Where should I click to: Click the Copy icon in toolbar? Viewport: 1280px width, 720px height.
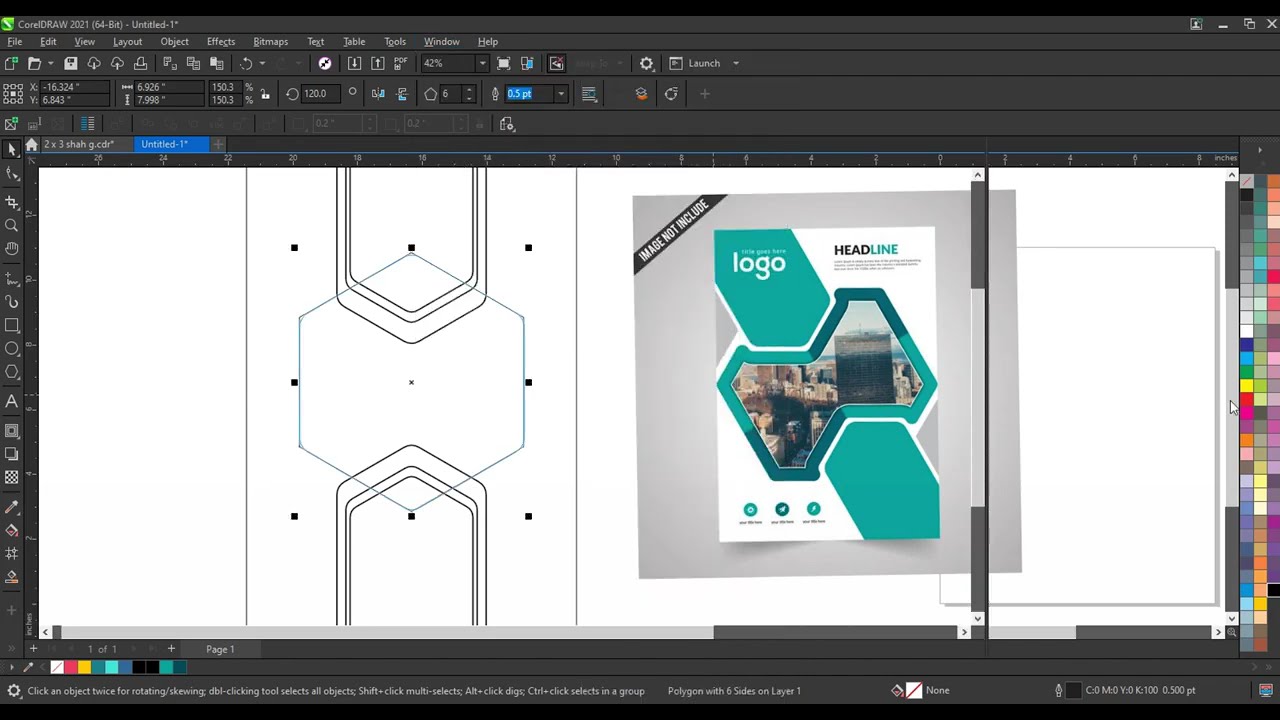click(x=193, y=63)
